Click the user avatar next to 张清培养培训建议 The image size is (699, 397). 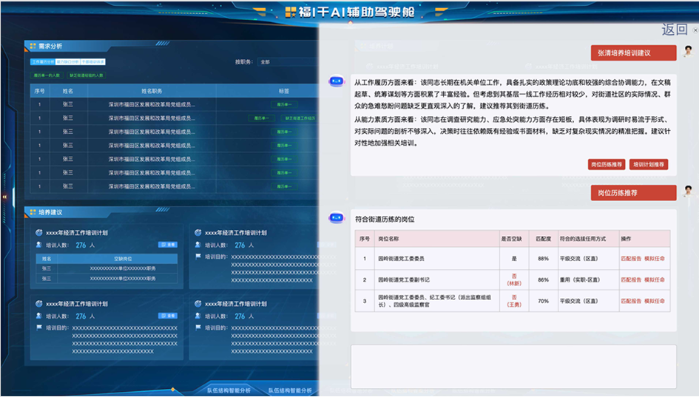point(688,51)
